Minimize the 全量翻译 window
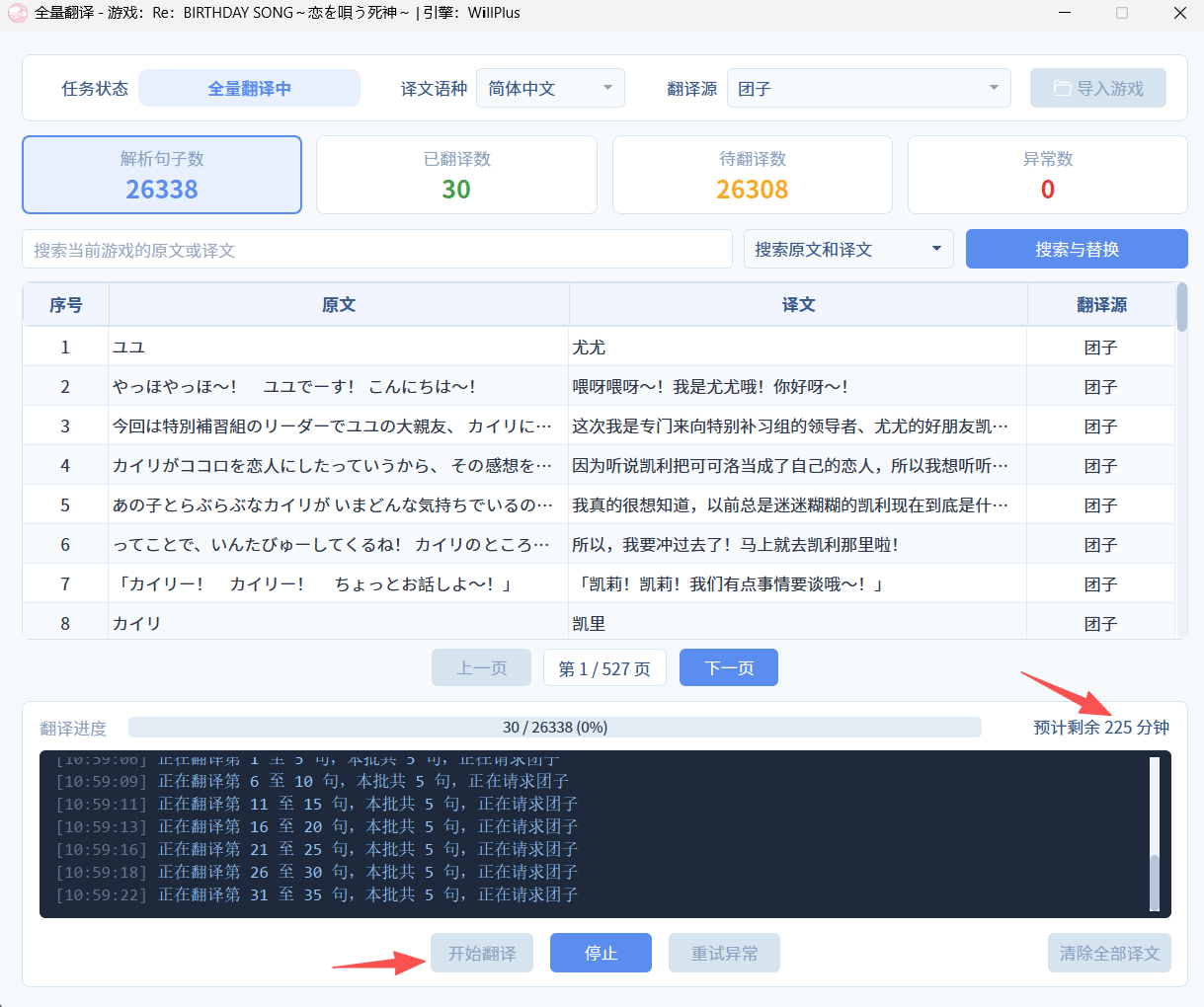The image size is (1204, 1007). coord(1065,13)
